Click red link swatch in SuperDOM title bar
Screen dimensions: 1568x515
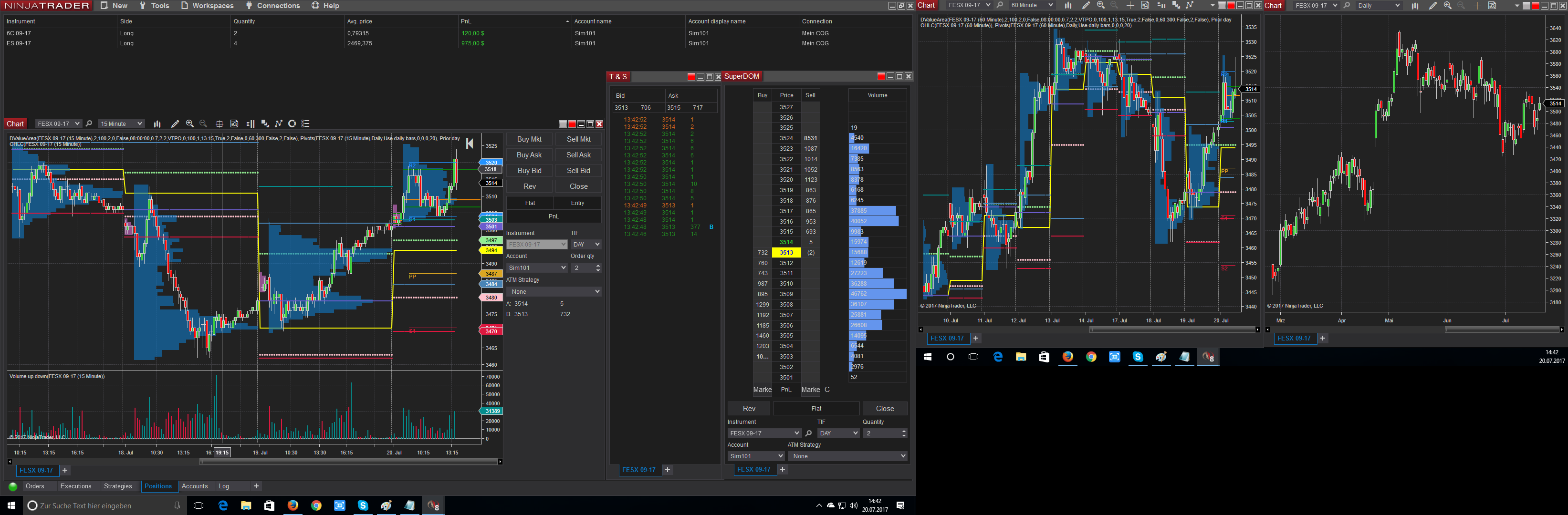pyautogui.click(x=881, y=77)
